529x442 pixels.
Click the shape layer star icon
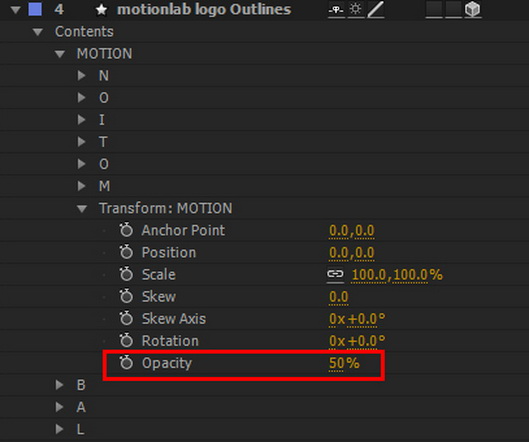pyautogui.click(x=101, y=10)
